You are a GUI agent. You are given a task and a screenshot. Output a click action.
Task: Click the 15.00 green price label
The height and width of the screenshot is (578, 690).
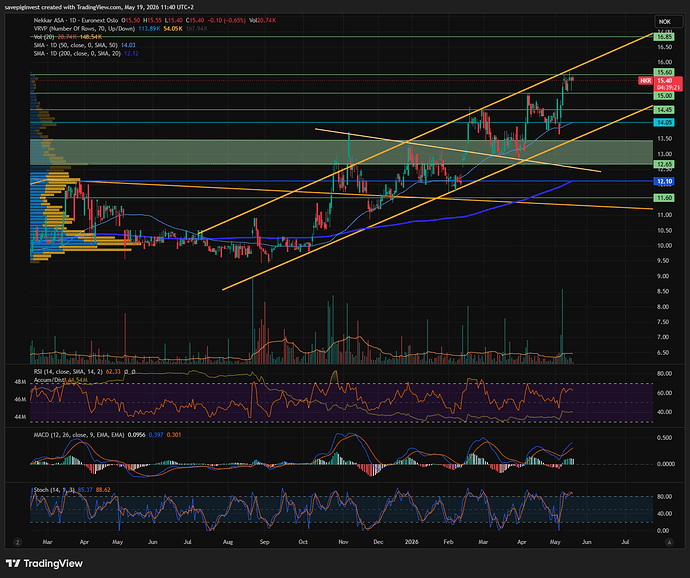pyautogui.click(x=664, y=96)
